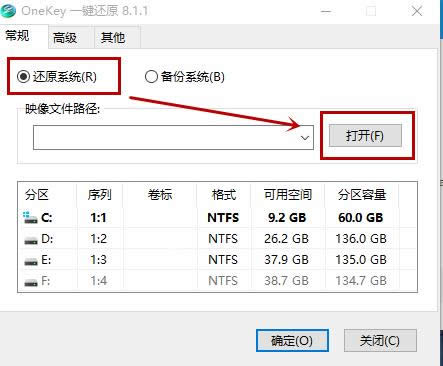Expand the 映像文件路径 dropdown arrow
Image resolution: width=443 pixels, height=366 pixels.
[x=305, y=137]
